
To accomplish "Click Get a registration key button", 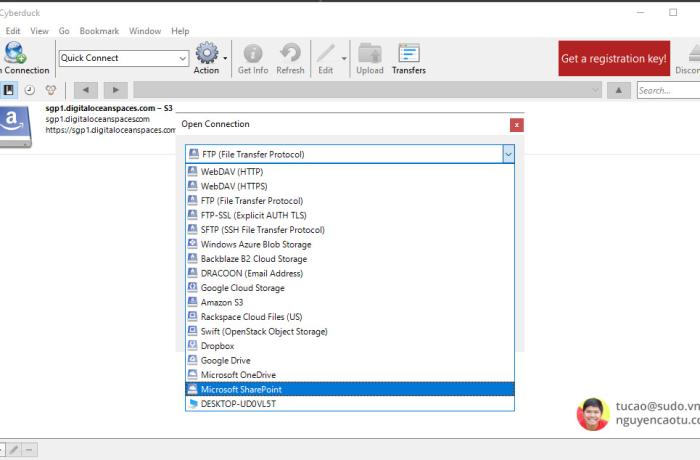I will pos(614,59).
